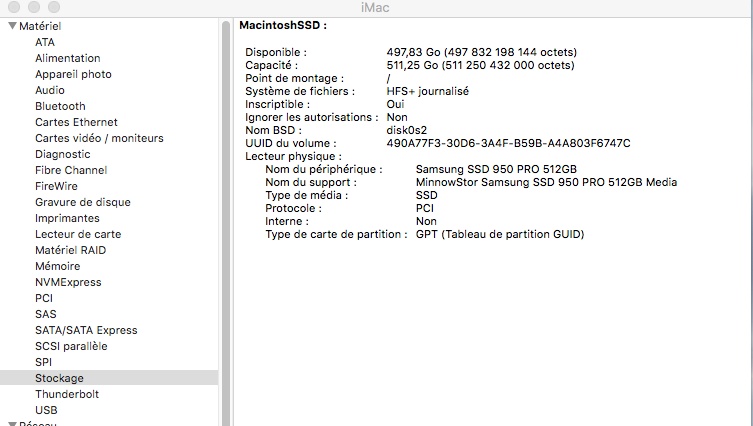
Task: Select the highlighted Stockage entry
Action: 109,378
